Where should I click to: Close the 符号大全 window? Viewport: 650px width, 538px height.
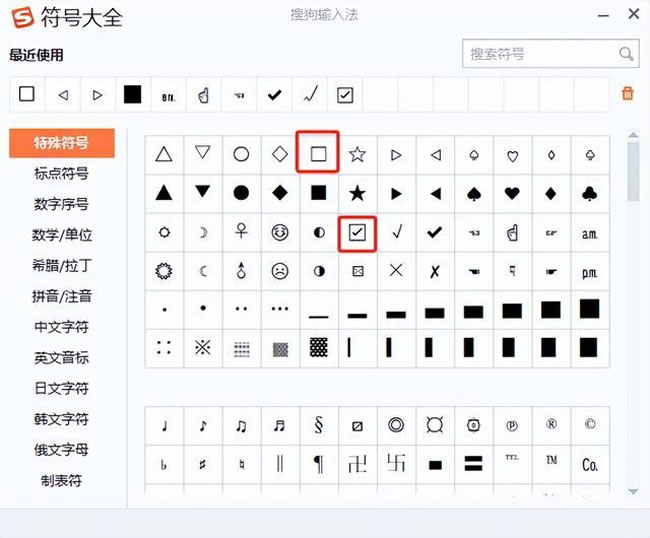pos(633,14)
